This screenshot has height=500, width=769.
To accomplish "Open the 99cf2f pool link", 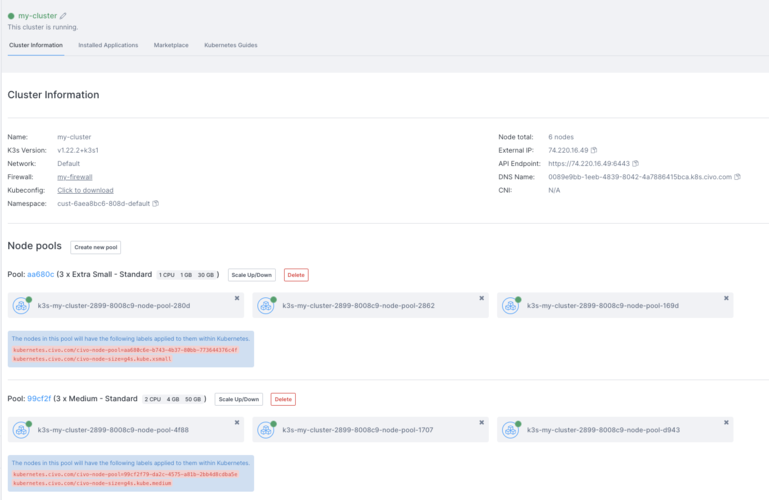I will tap(39, 399).
